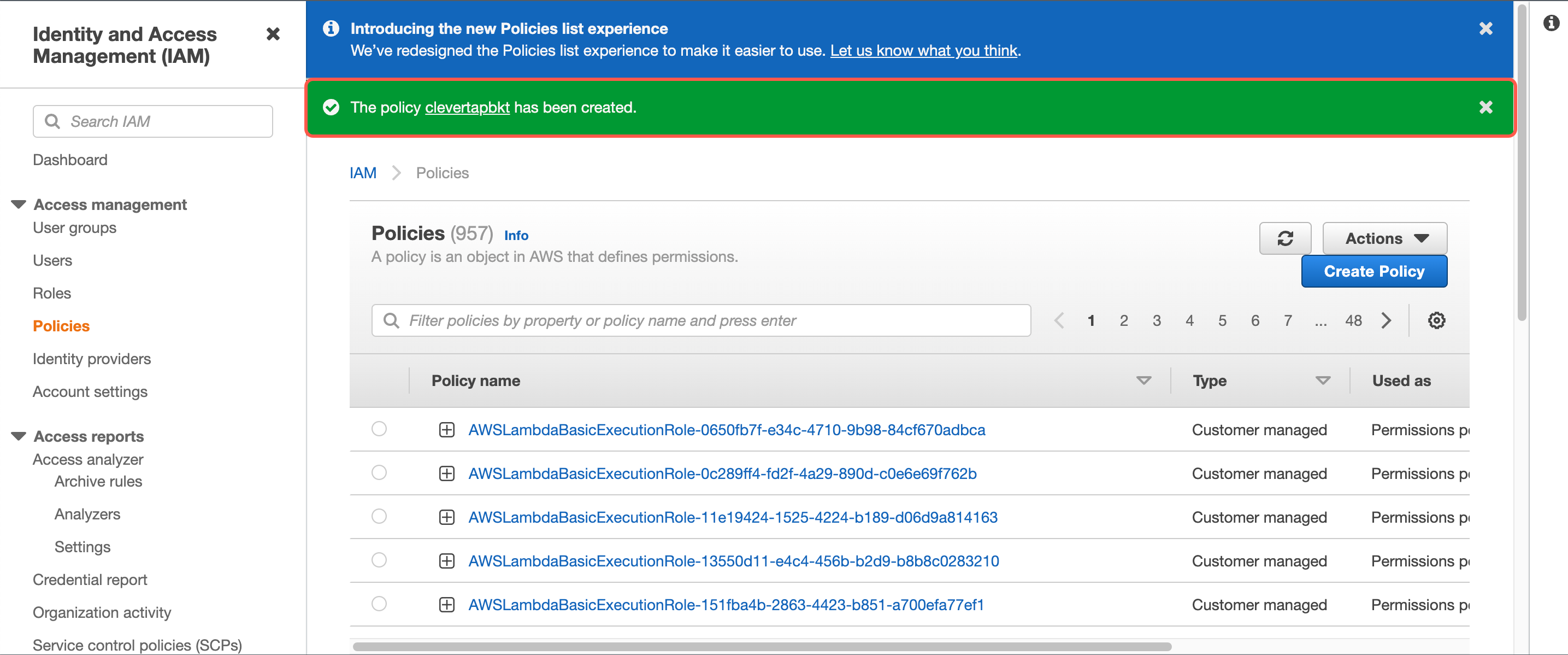Close the IAM navigation sidebar
Screen dimensions: 1568x655
(x=273, y=34)
